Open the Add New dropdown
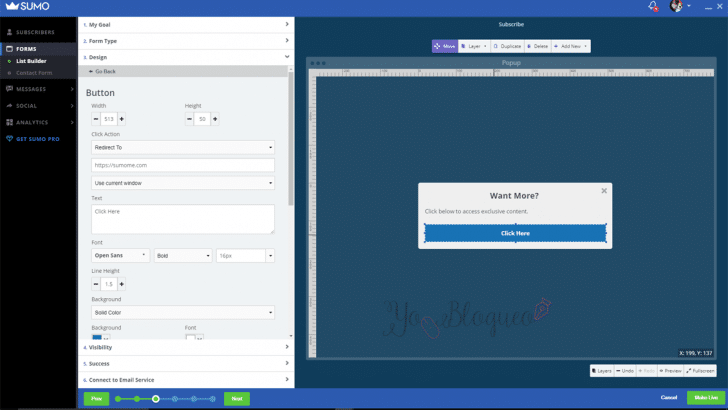 [571, 46]
